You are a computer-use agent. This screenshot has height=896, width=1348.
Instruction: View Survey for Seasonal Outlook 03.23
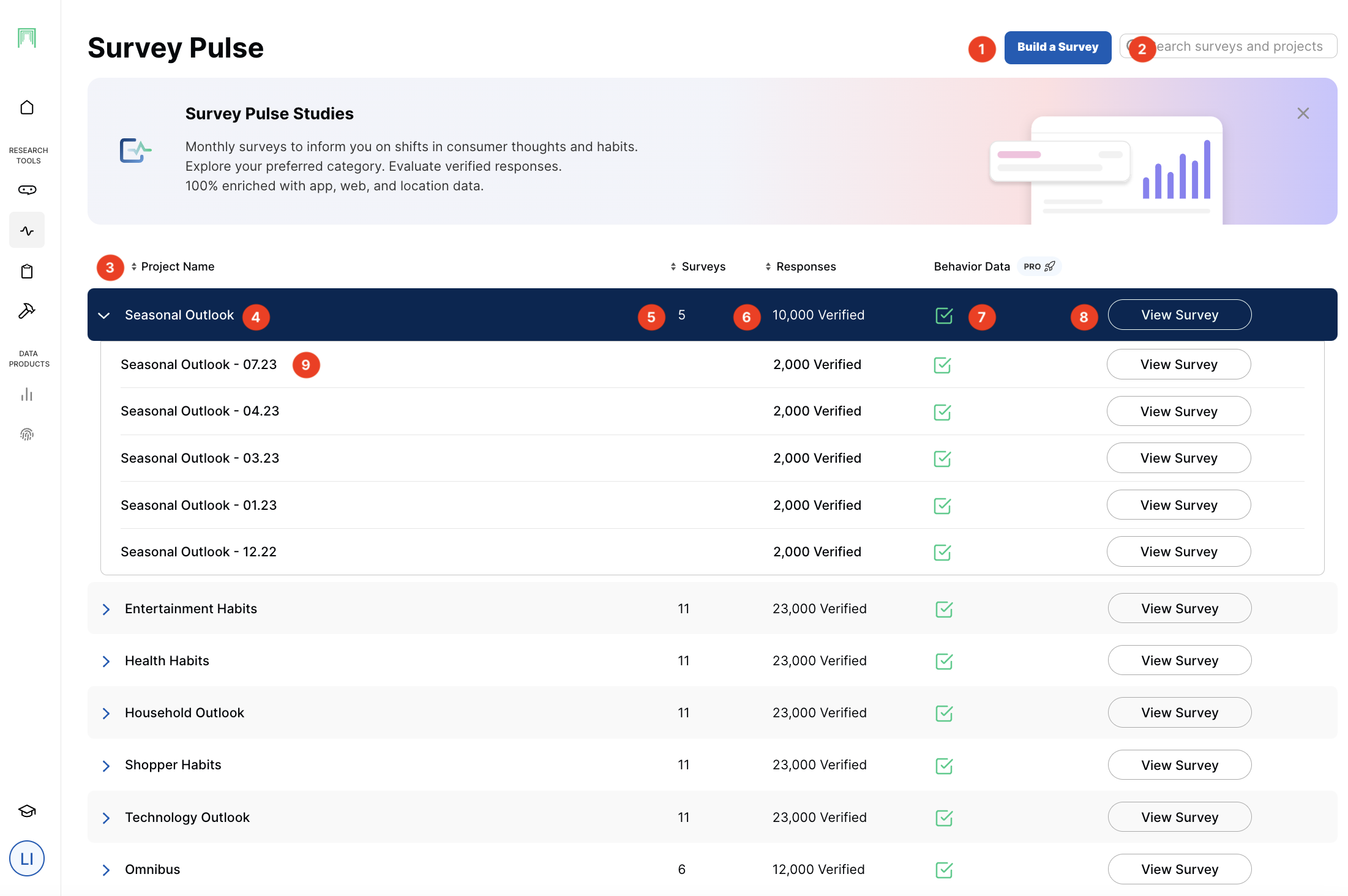click(x=1178, y=458)
